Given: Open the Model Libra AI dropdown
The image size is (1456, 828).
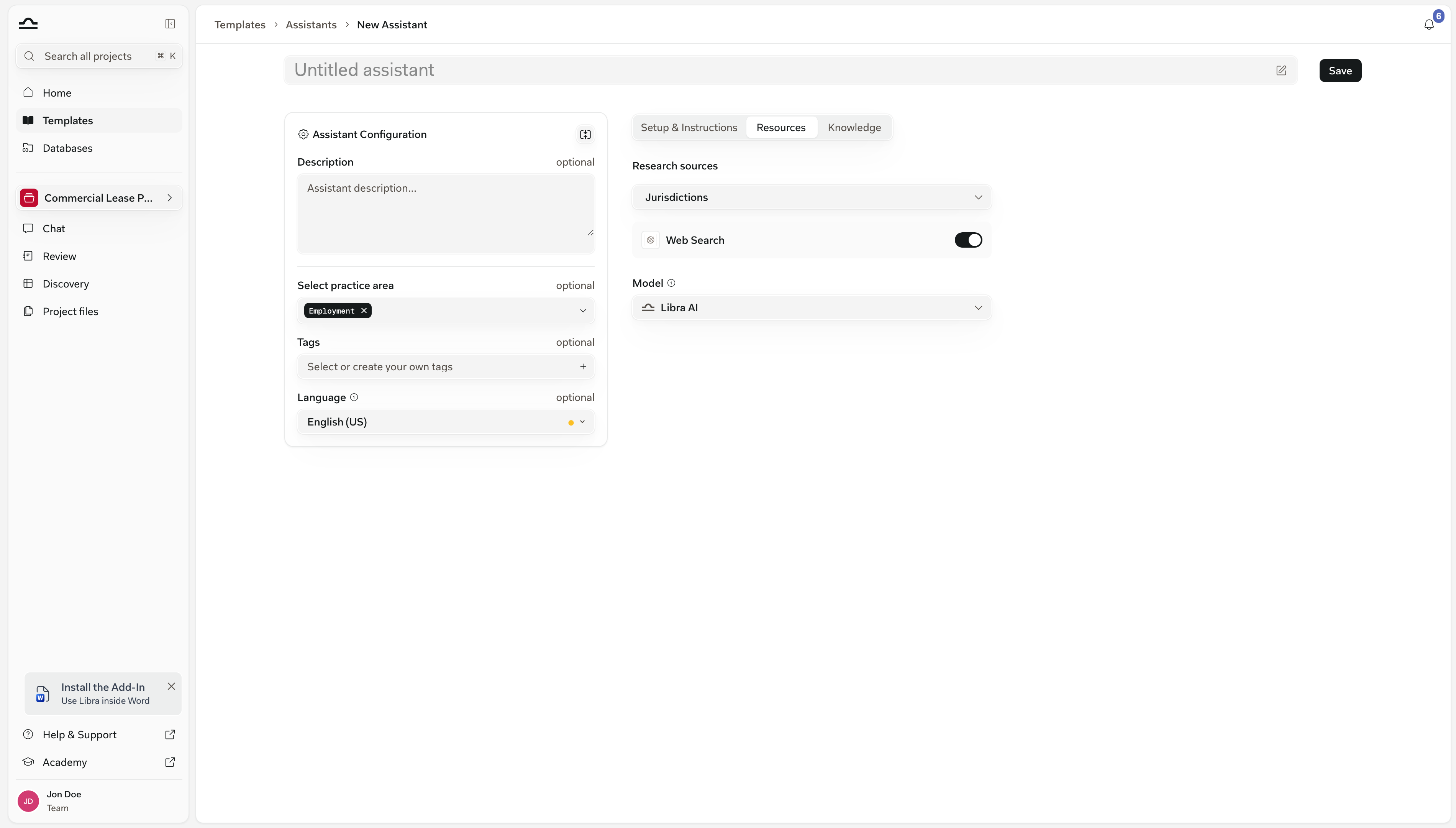Looking at the screenshot, I should [x=812, y=308].
